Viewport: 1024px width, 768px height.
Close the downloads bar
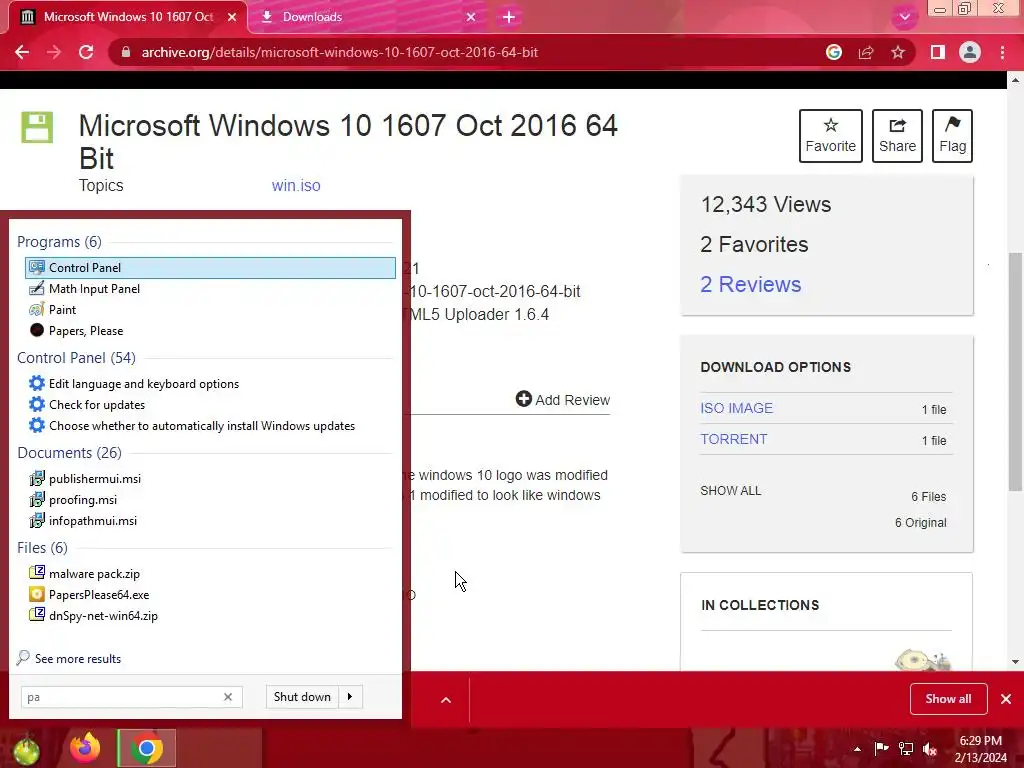[x=1006, y=699]
